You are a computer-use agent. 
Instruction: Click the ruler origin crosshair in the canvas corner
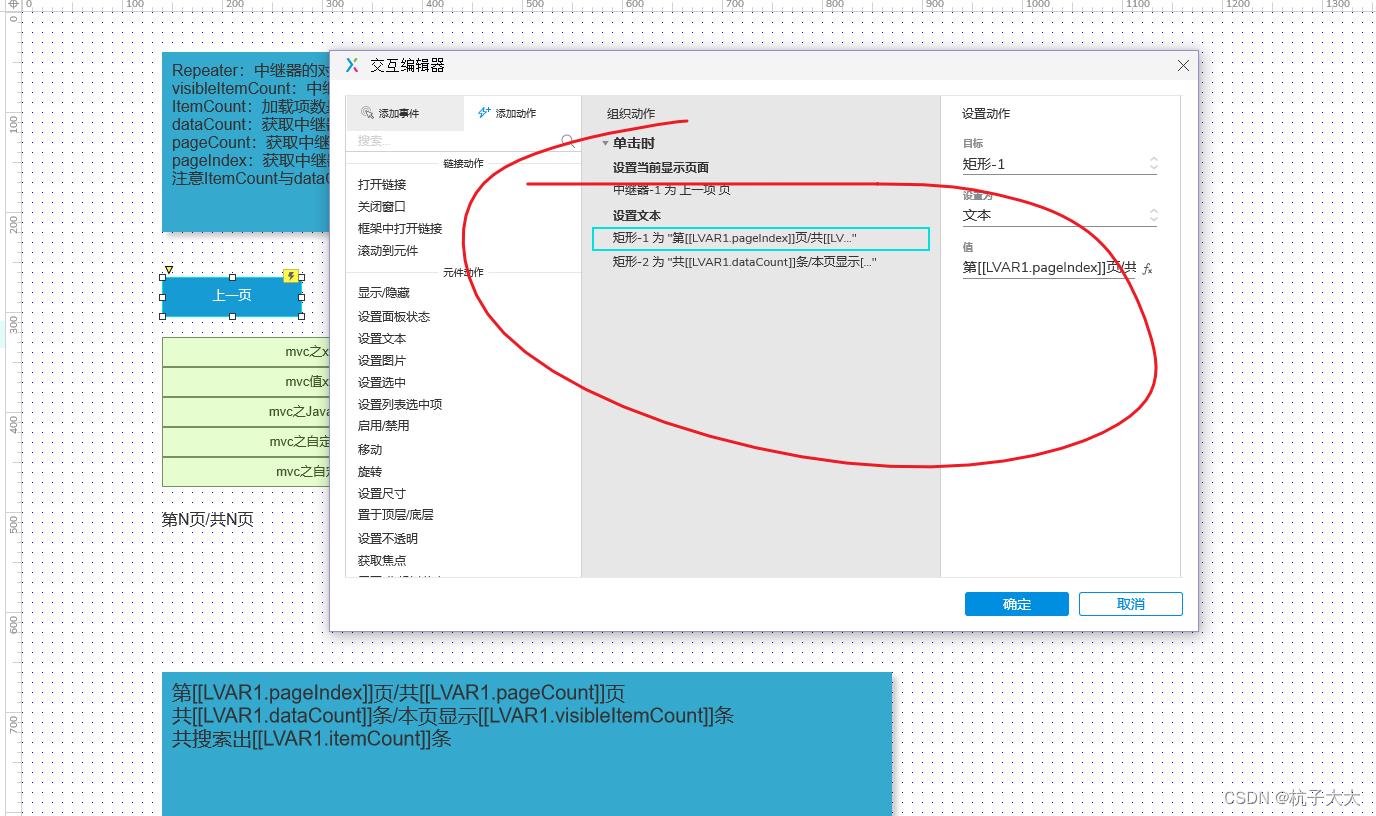[x=13, y=5]
